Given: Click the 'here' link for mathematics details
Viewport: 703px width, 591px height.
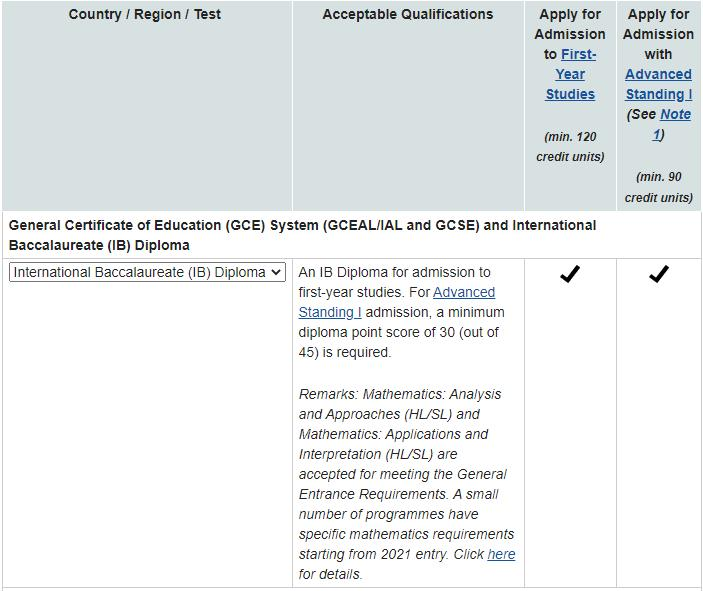Looking at the screenshot, I should coord(501,554).
